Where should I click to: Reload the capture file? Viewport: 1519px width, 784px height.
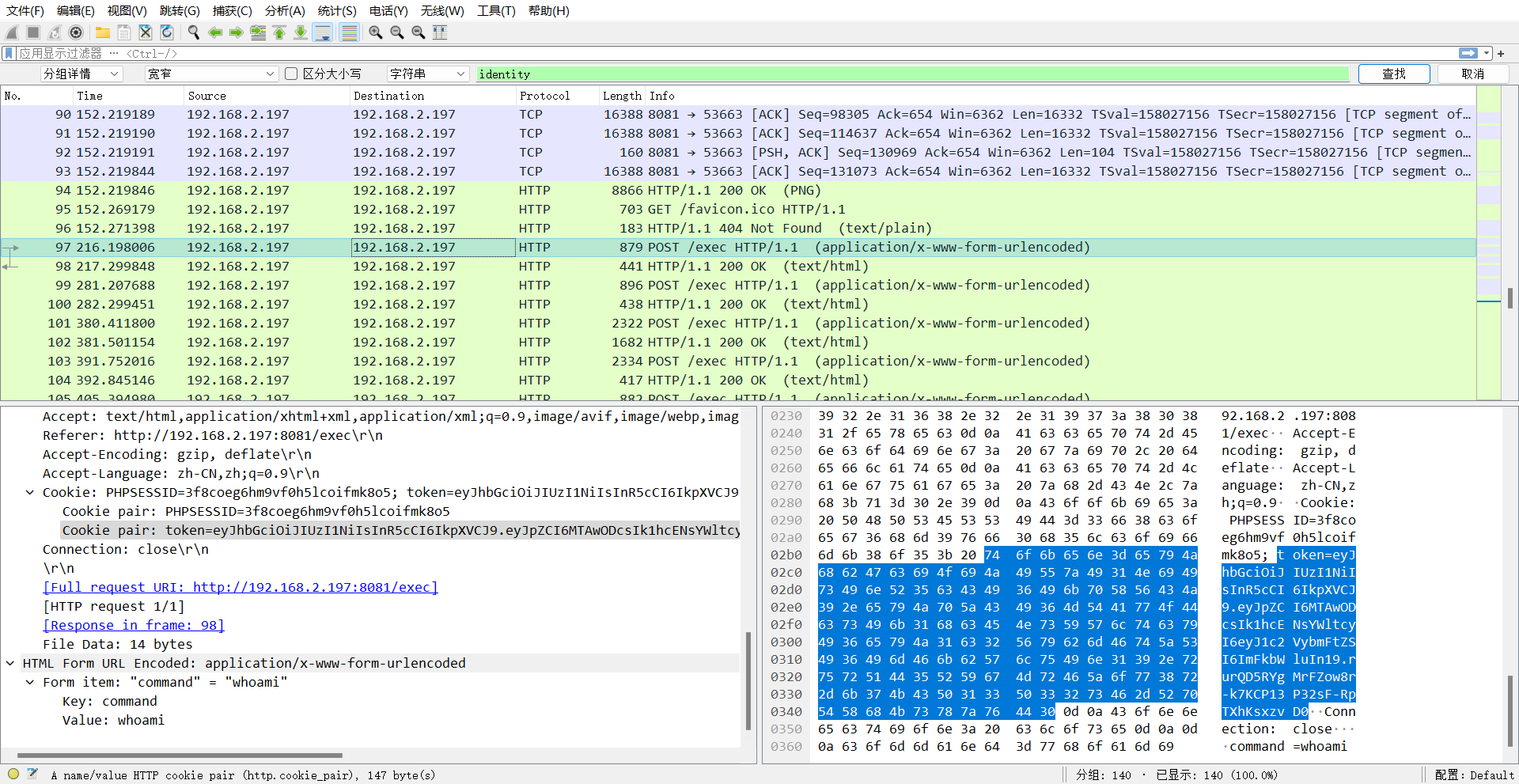[167, 32]
